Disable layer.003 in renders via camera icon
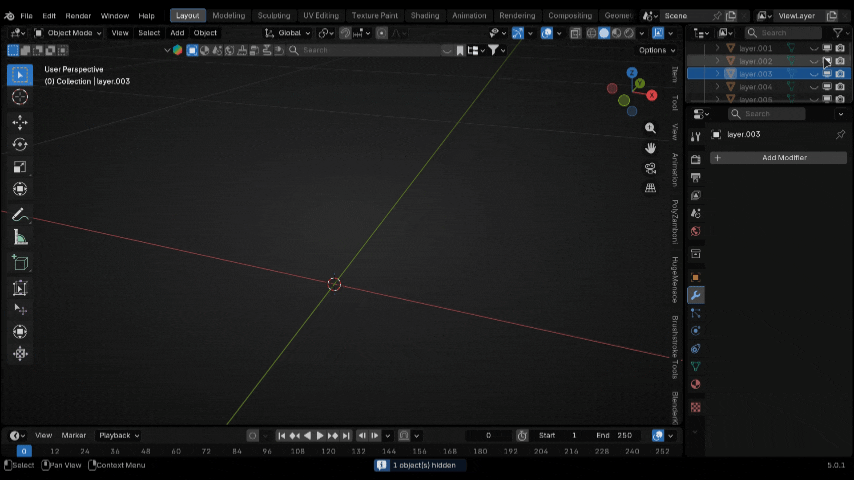 [x=840, y=74]
